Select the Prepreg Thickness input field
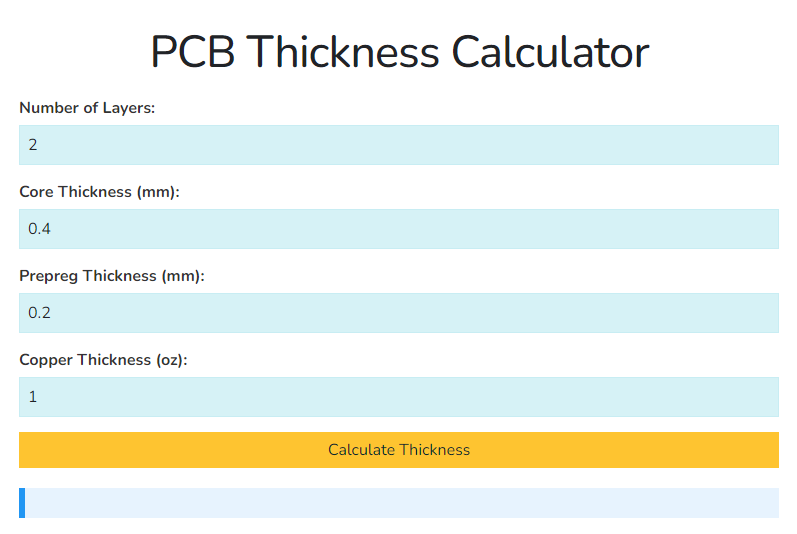 [x=398, y=313]
